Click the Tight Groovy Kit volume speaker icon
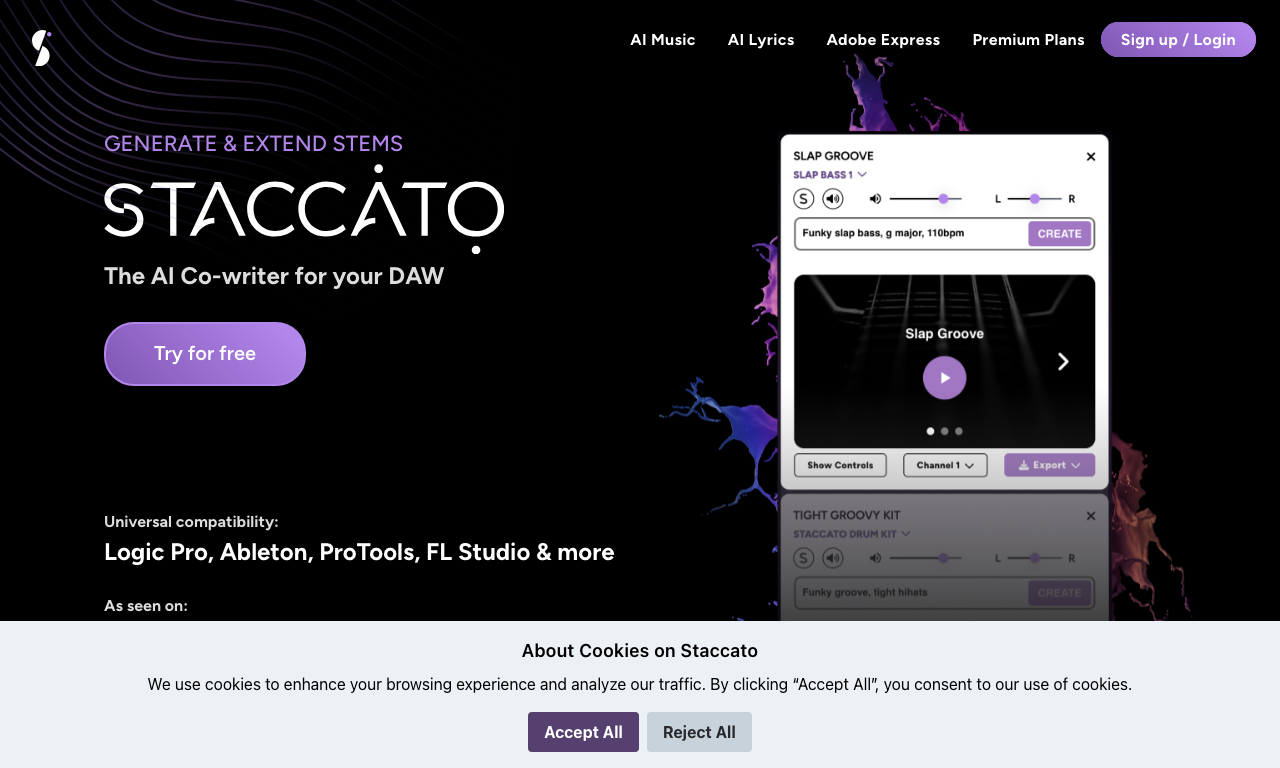 coord(876,558)
